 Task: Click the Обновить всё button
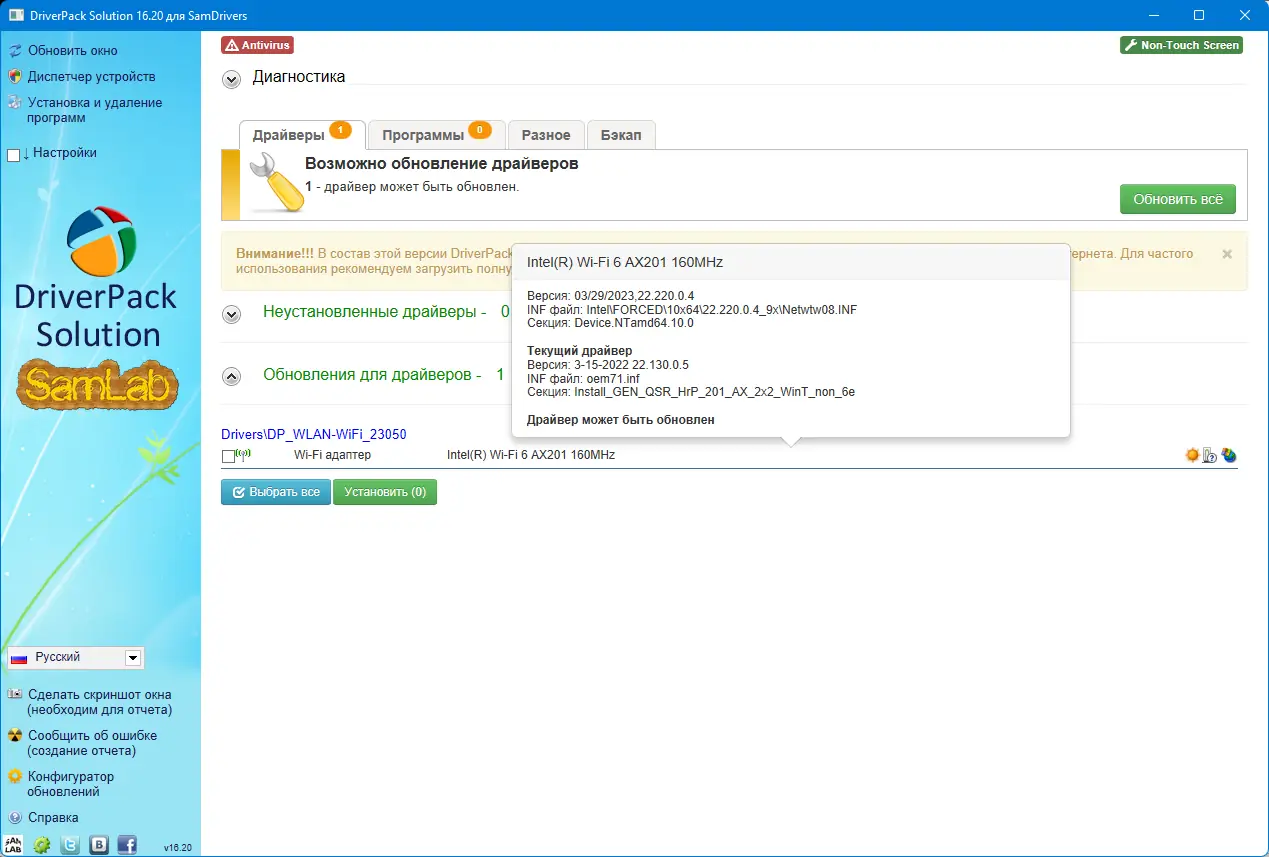coord(1178,199)
